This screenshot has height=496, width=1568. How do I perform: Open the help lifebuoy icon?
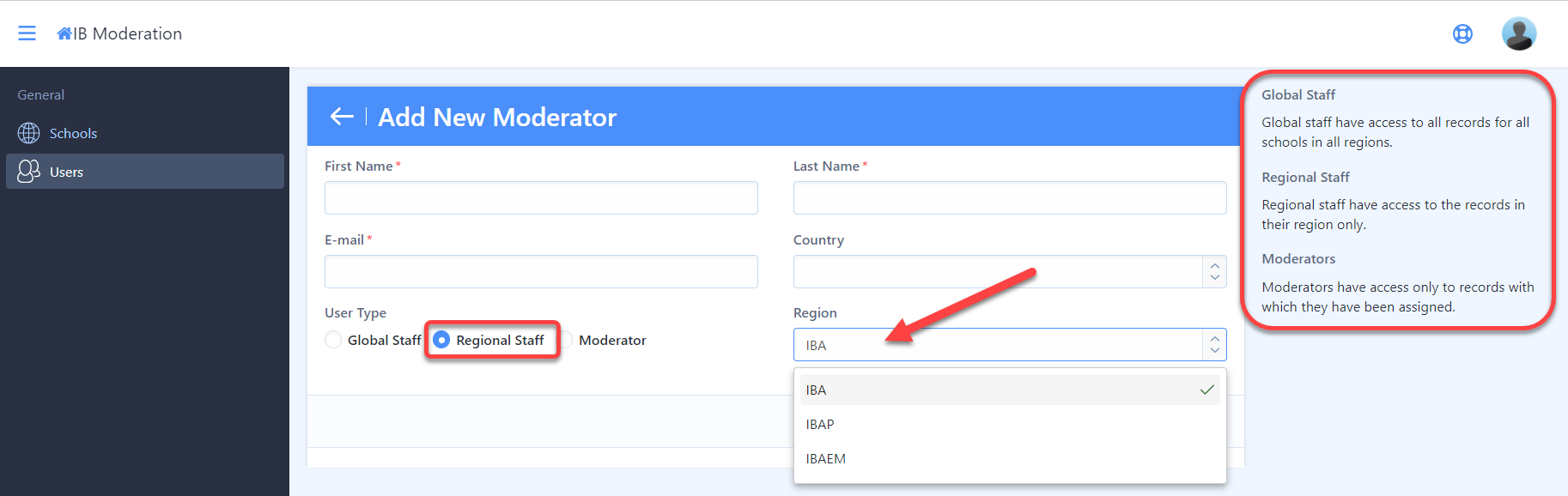tap(1462, 33)
